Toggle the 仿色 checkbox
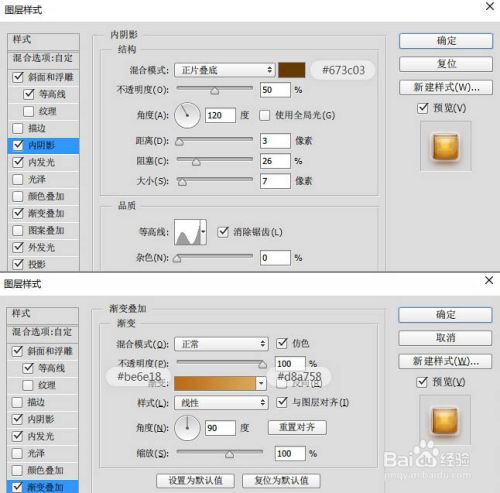 (282, 343)
